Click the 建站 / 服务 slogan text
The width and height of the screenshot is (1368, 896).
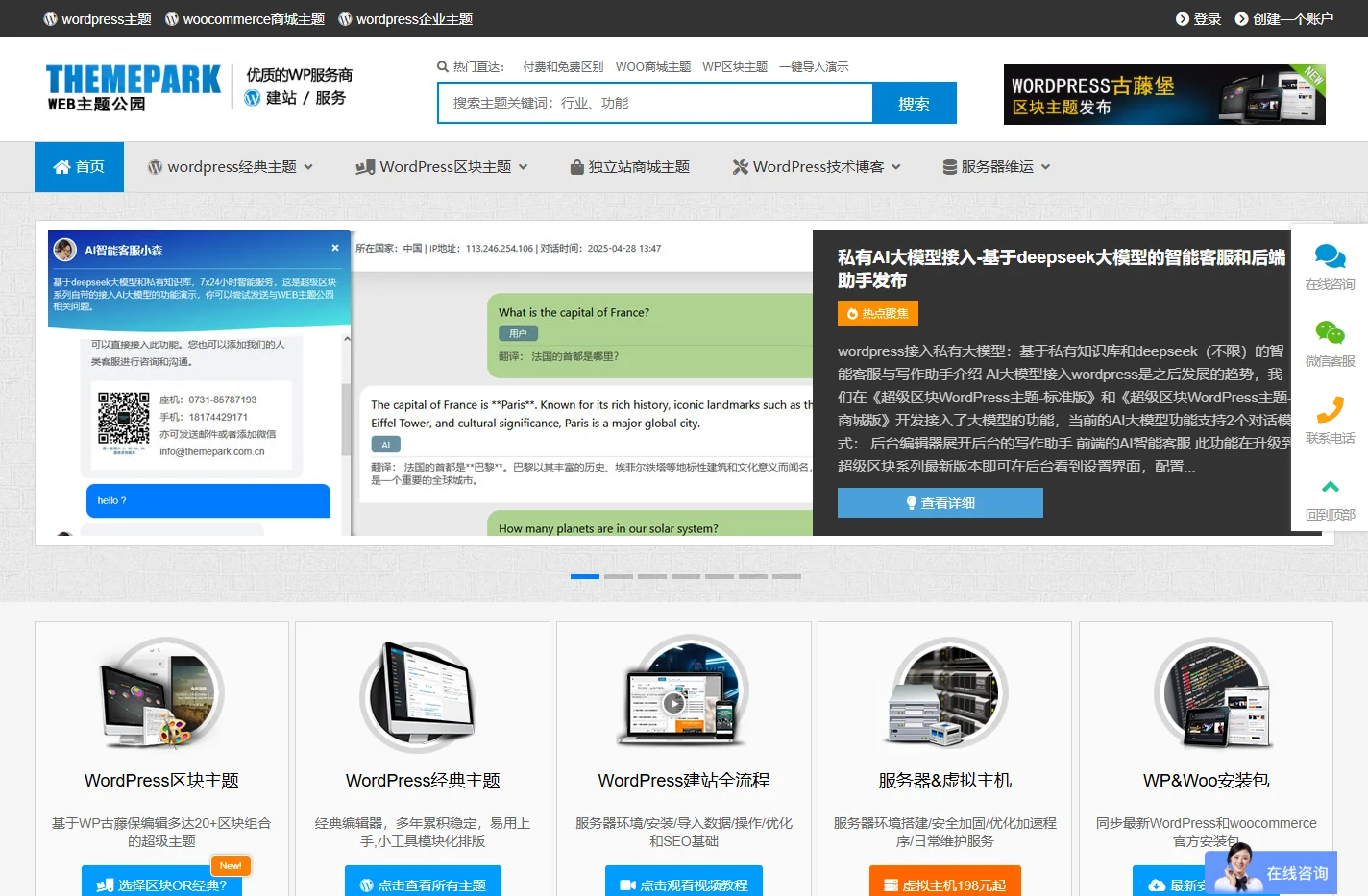tap(305, 98)
